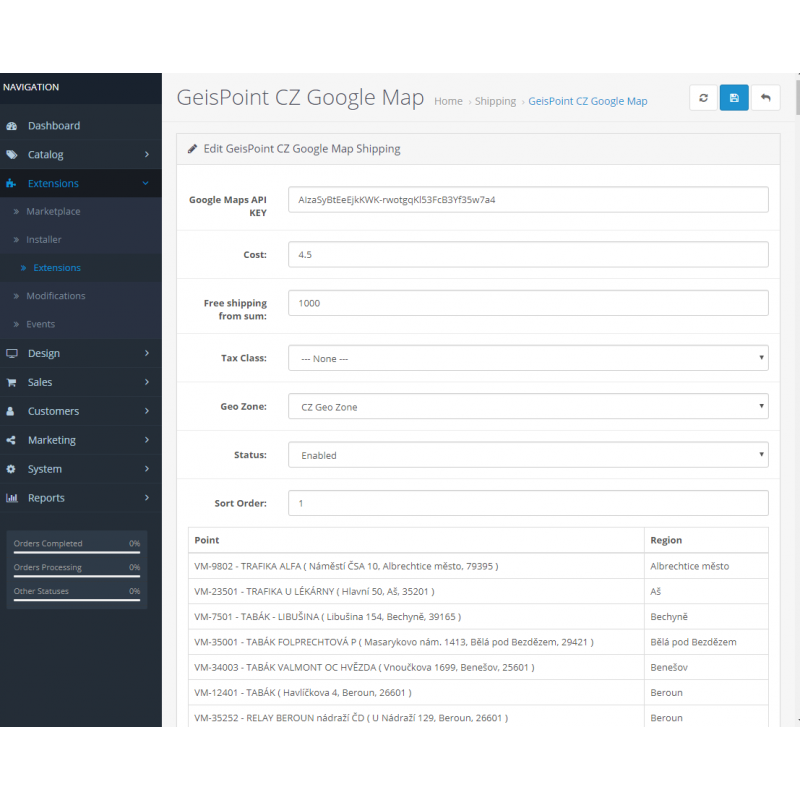
Task: Click the Google Maps API KEY field
Action: [528, 200]
